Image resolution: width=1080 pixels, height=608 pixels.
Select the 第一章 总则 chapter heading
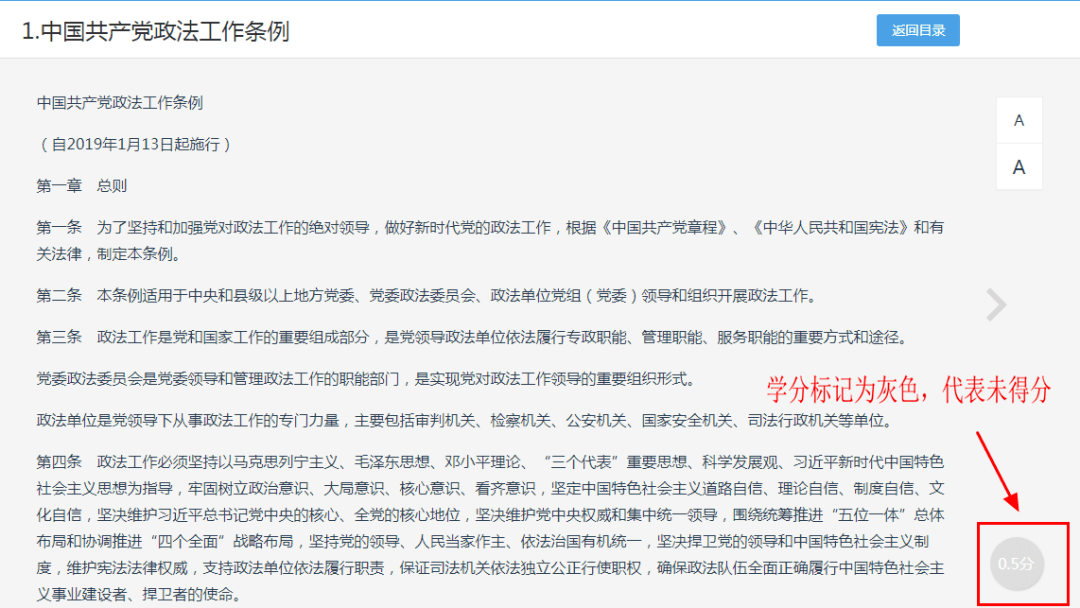pyautogui.click(x=82, y=186)
